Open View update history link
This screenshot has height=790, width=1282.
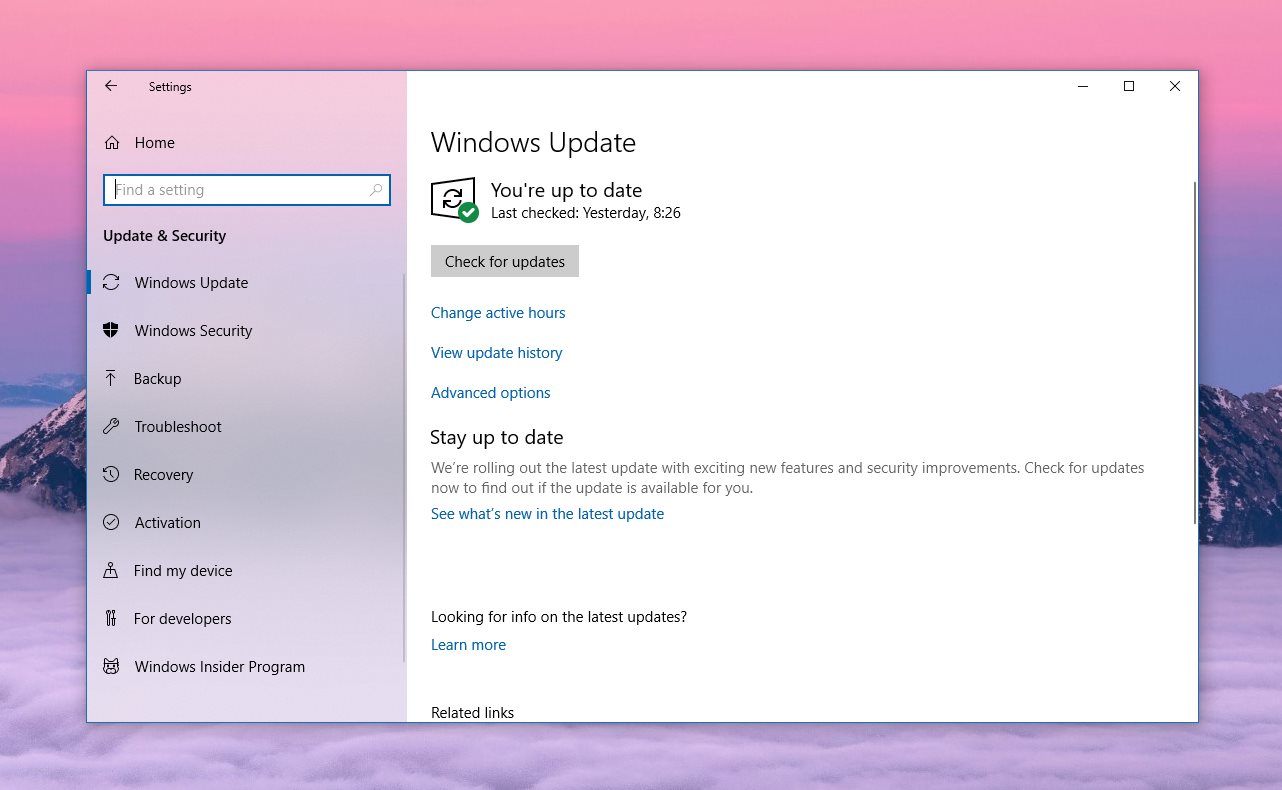497,353
